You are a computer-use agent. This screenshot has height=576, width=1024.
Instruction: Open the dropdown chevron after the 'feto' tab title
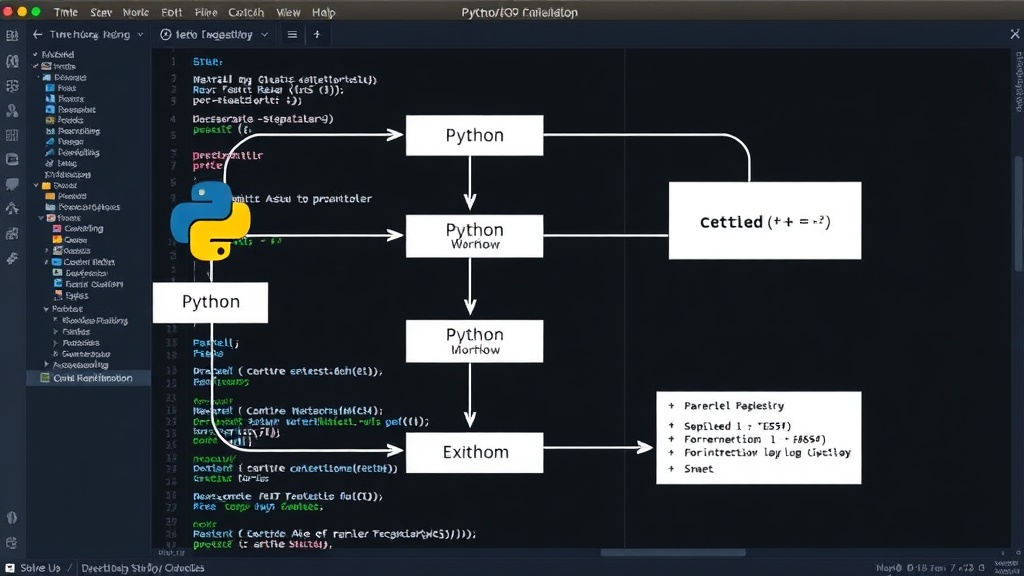pos(264,35)
